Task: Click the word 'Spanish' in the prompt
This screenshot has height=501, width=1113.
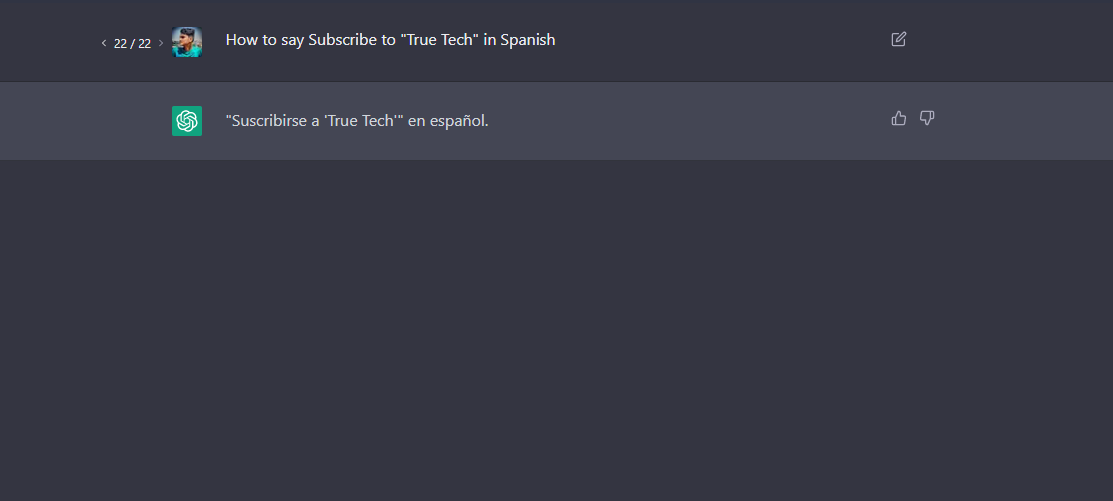Action: (528, 40)
